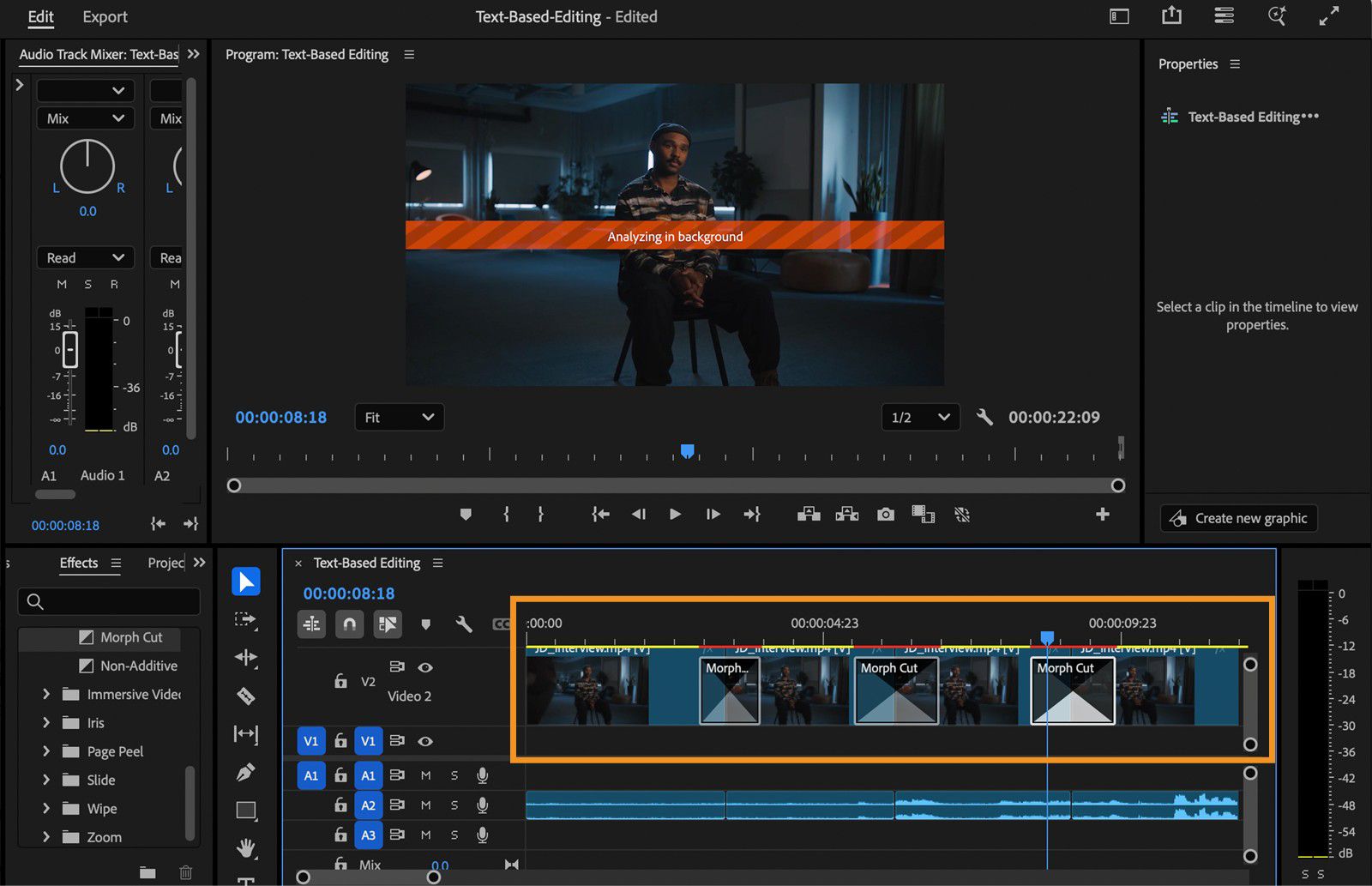Viewport: 1372px width, 886px height.
Task: Select the Hand tool
Action: tap(247, 847)
